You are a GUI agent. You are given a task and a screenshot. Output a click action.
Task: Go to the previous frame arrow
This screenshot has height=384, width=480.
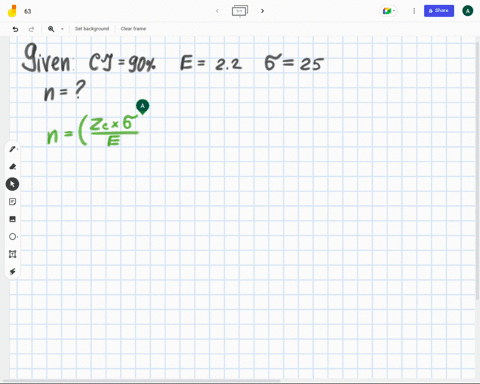pyautogui.click(x=217, y=11)
